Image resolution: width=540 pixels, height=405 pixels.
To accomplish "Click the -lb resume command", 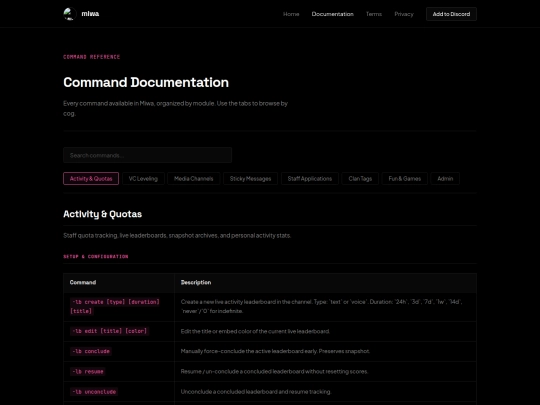I will (88, 372).
